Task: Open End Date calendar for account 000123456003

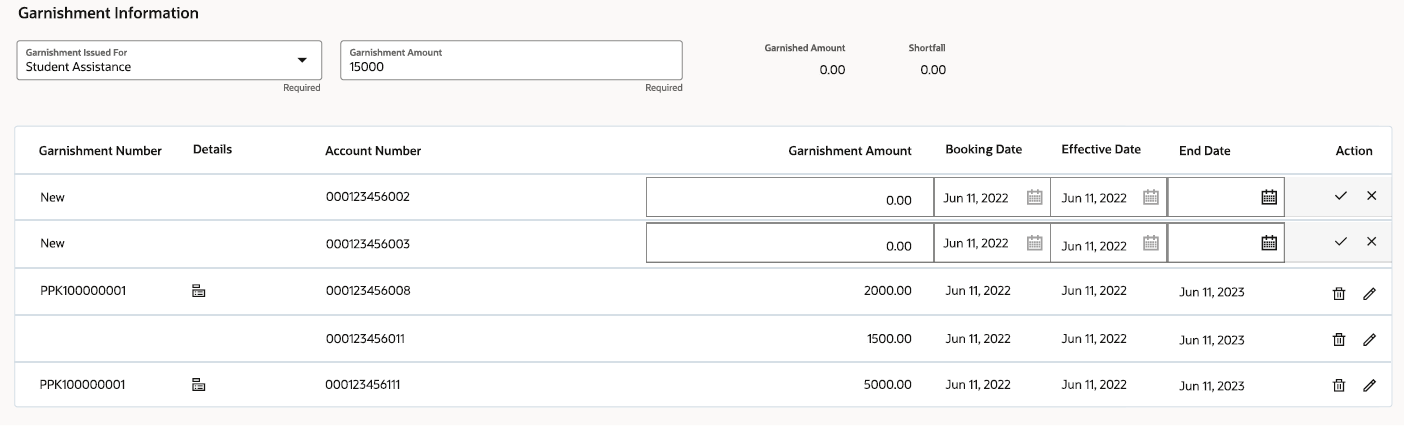Action: click(1269, 242)
